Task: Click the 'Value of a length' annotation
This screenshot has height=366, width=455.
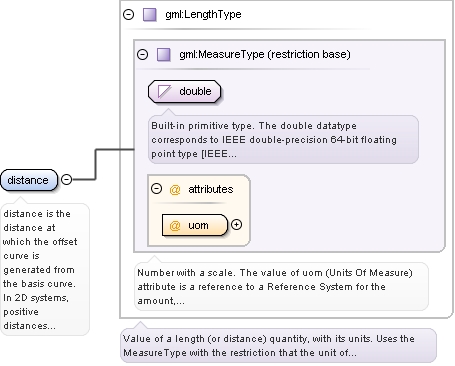Action: point(278,346)
